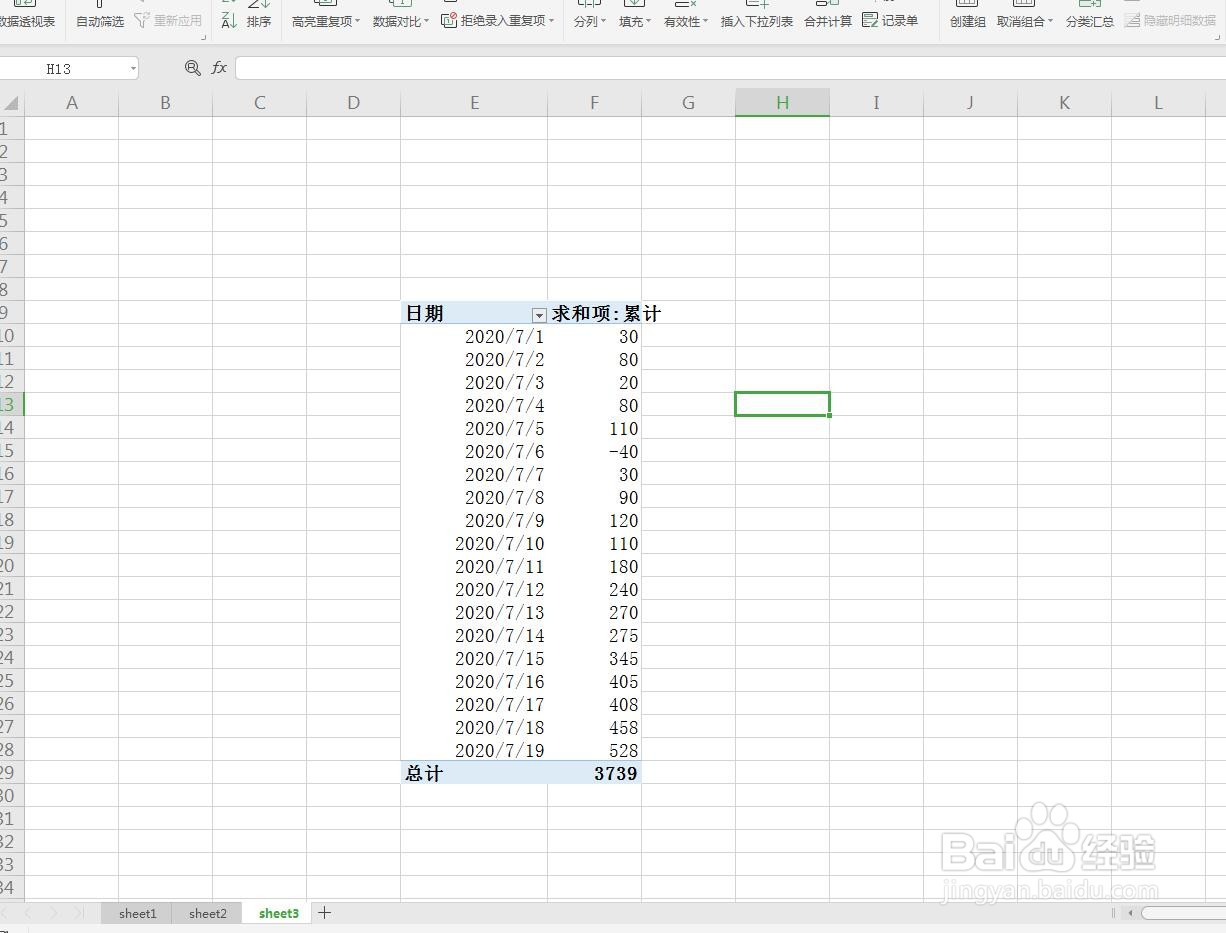This screenshot has height=933, width=1226.
Task: Add a new sheet with the + button
Action: (324, 913)
